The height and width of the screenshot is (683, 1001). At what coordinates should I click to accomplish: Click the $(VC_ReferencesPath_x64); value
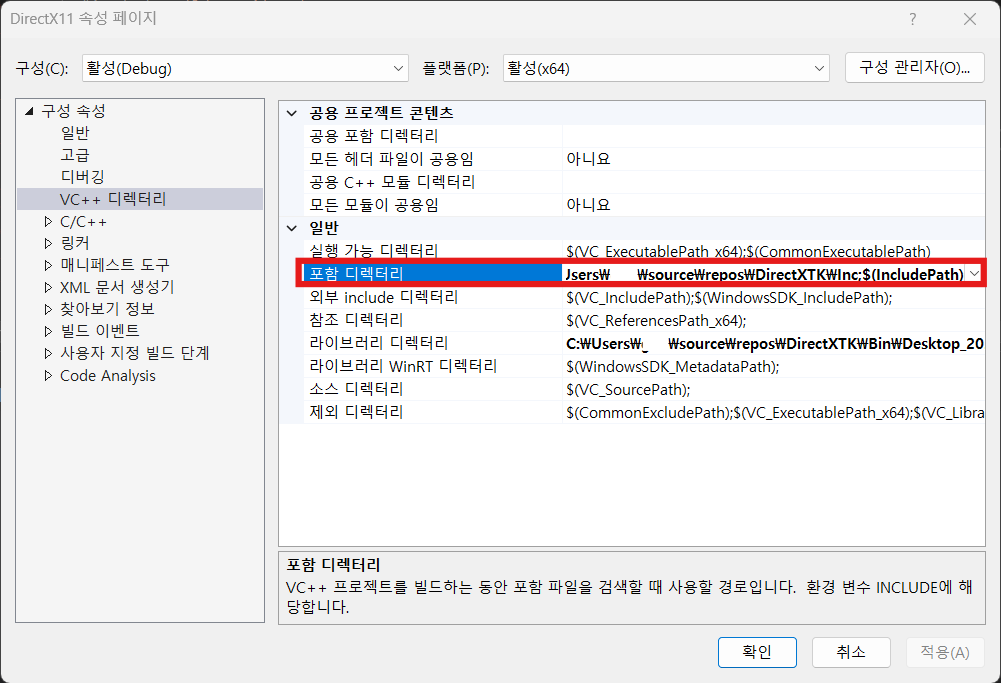(656, 320)
